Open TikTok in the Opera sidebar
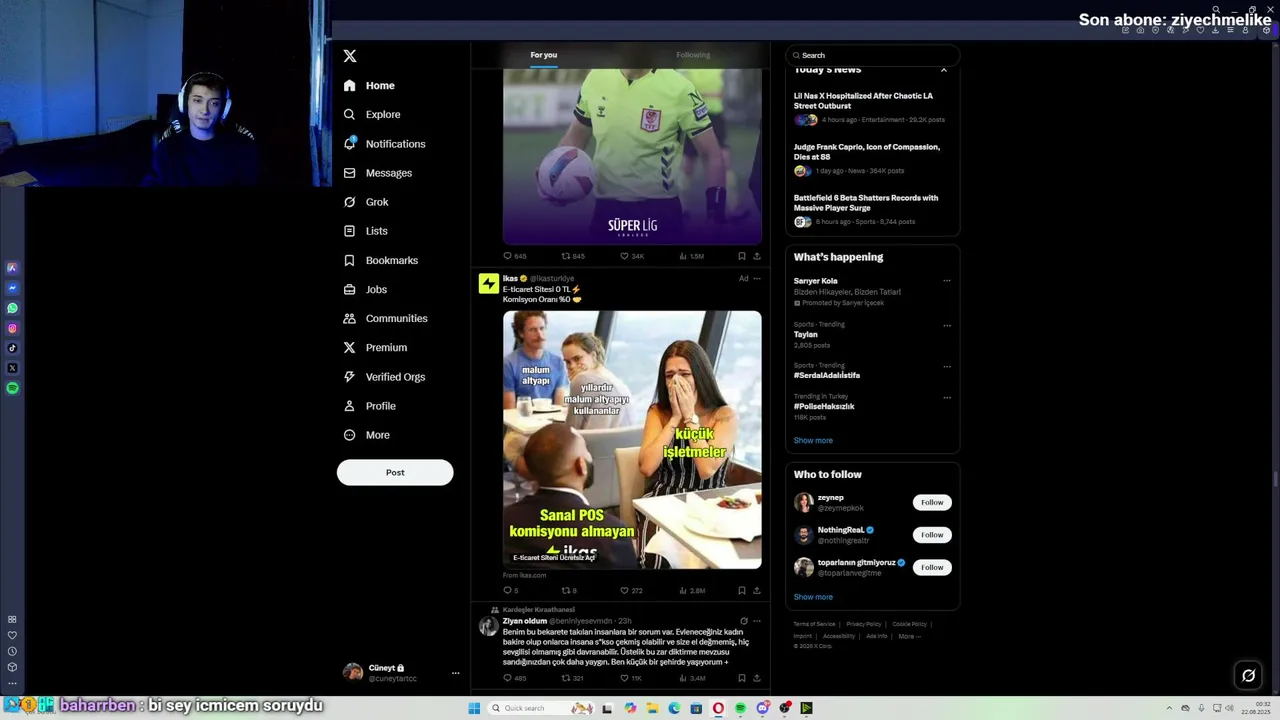Screen dimensions: 1280x720 12,348
